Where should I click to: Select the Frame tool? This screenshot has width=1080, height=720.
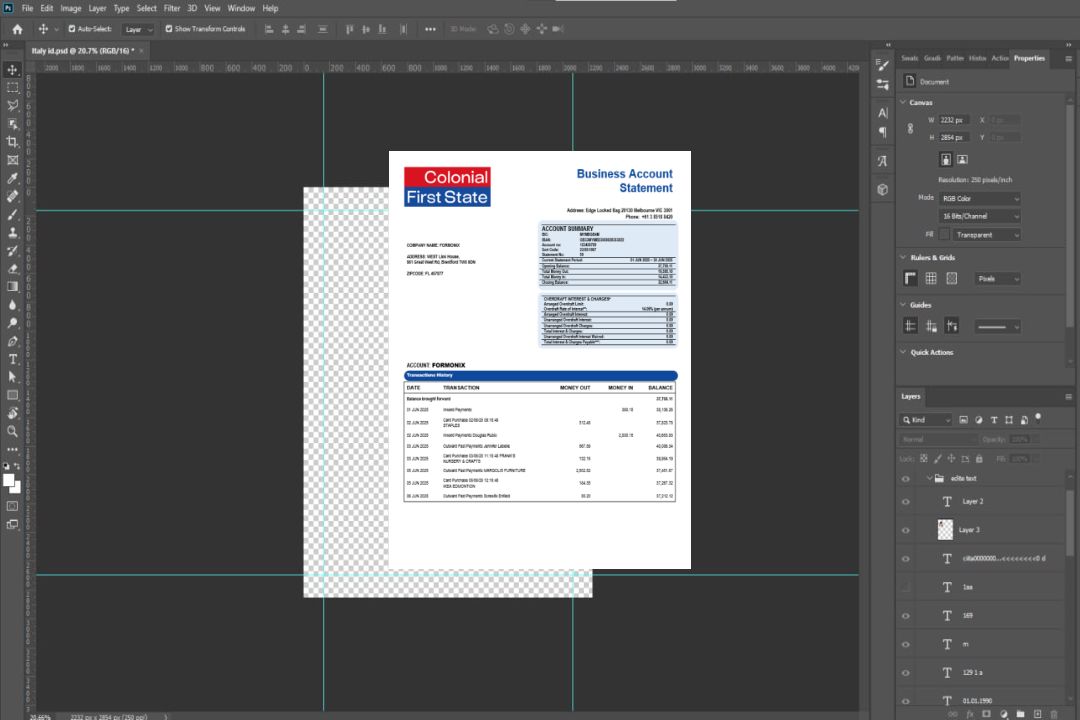click(12, 160)
